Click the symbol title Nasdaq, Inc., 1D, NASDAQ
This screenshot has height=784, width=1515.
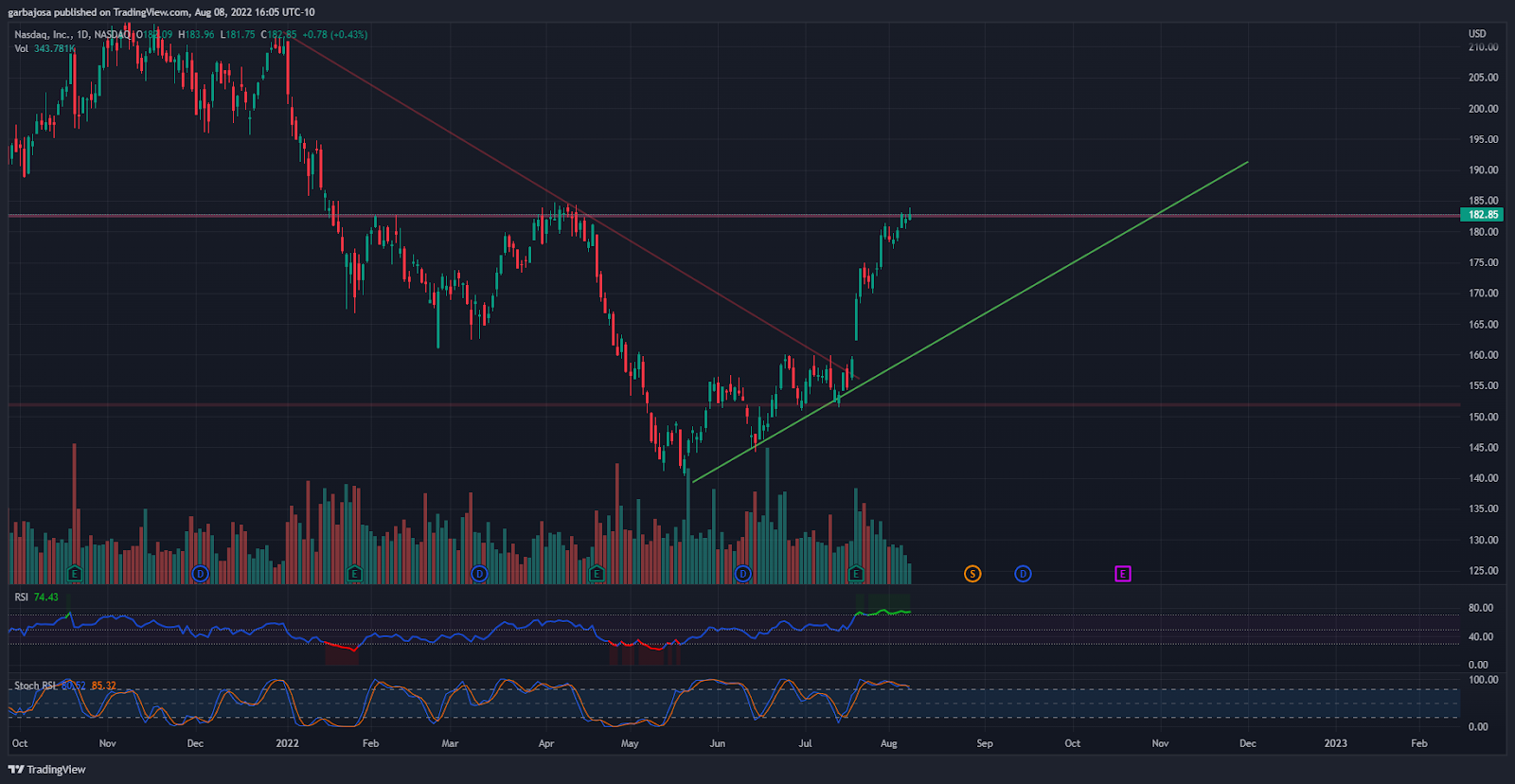pyautogui.click(x=73, y=34)
